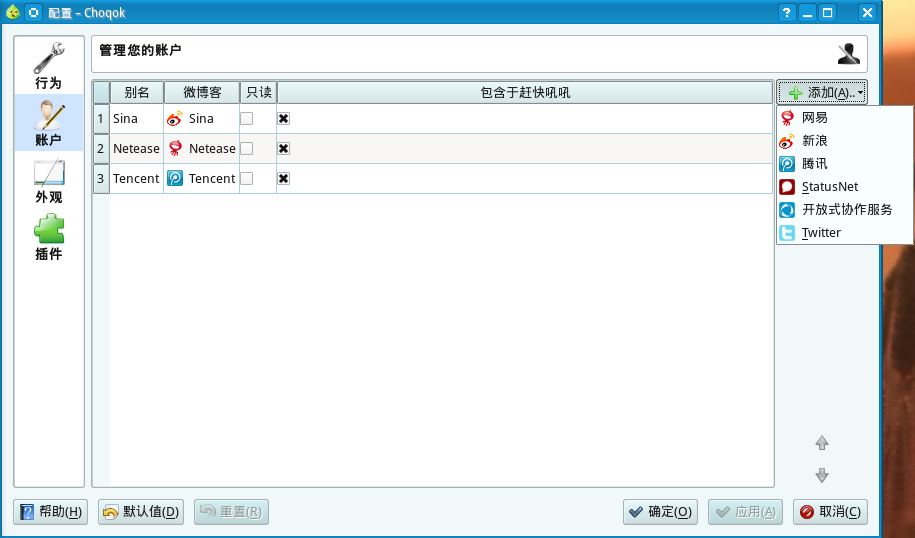Select the Sina alias cell
The height and width of the screenshot is (538, 915).
(137, 118)
